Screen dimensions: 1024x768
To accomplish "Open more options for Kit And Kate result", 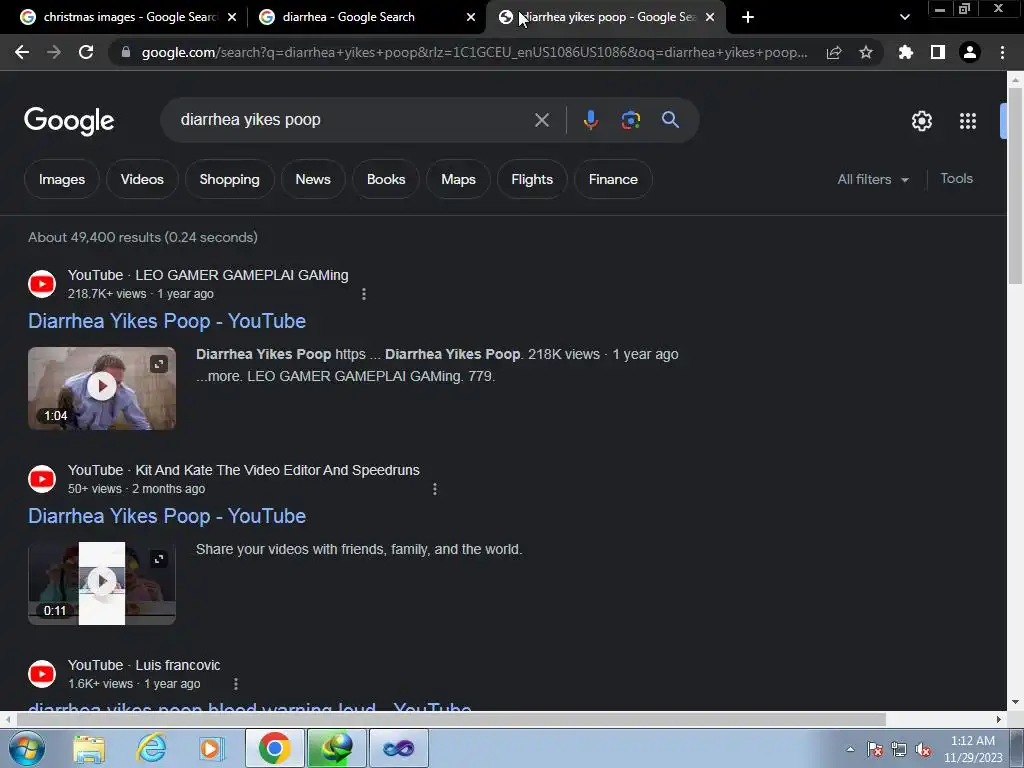I will point(435,489).
